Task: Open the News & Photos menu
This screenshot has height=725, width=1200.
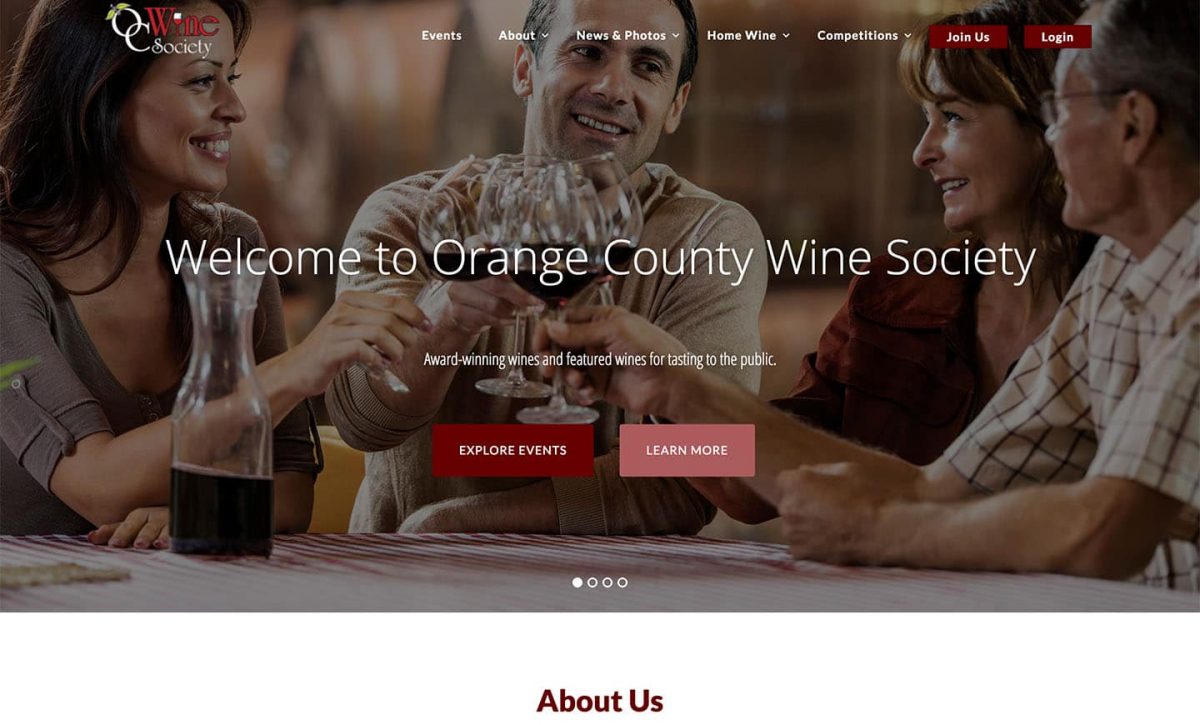Action: click(621, 35)
